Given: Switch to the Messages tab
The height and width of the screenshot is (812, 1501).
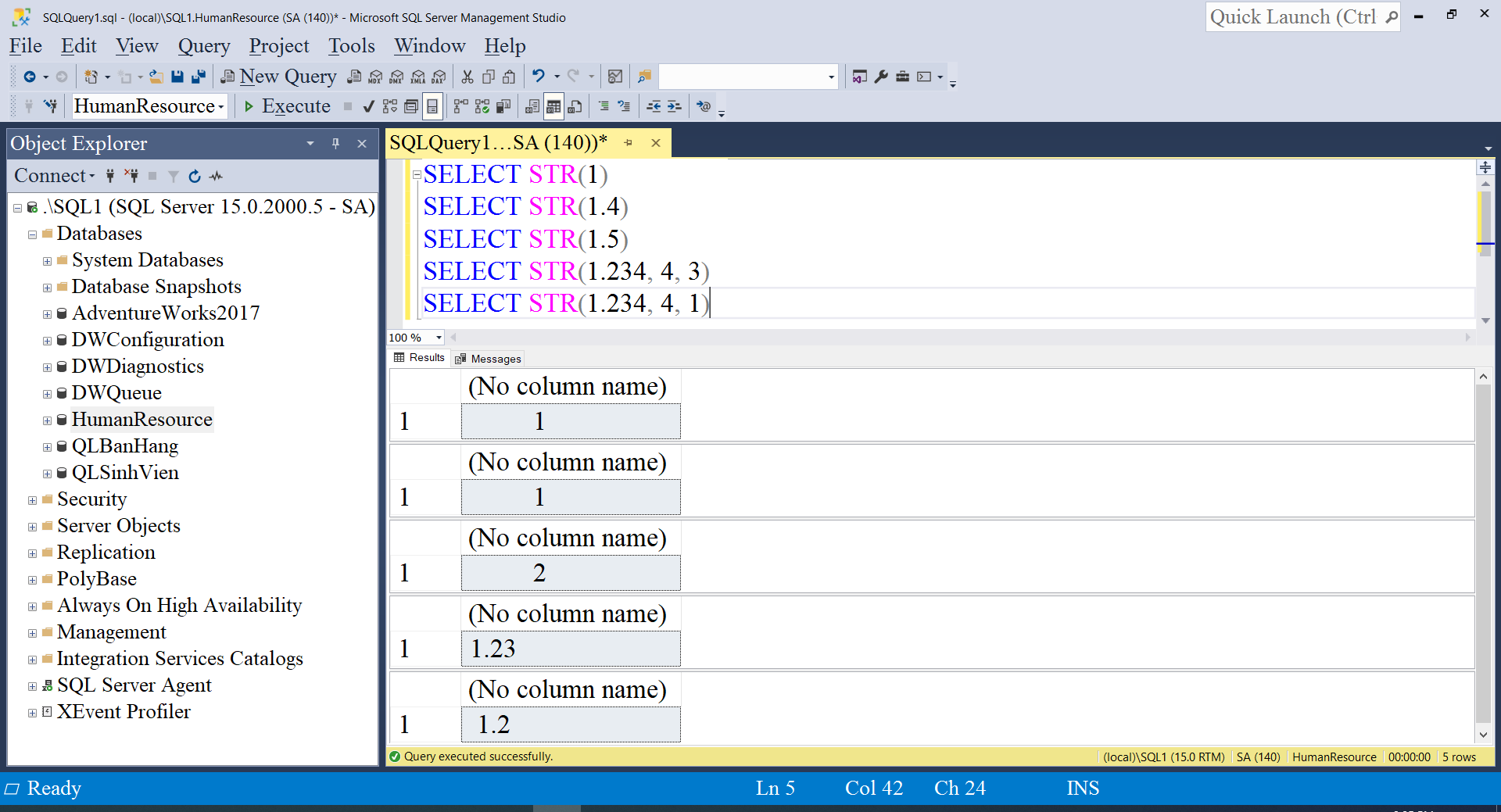Looking at the screenshot, I should (489, 359).
